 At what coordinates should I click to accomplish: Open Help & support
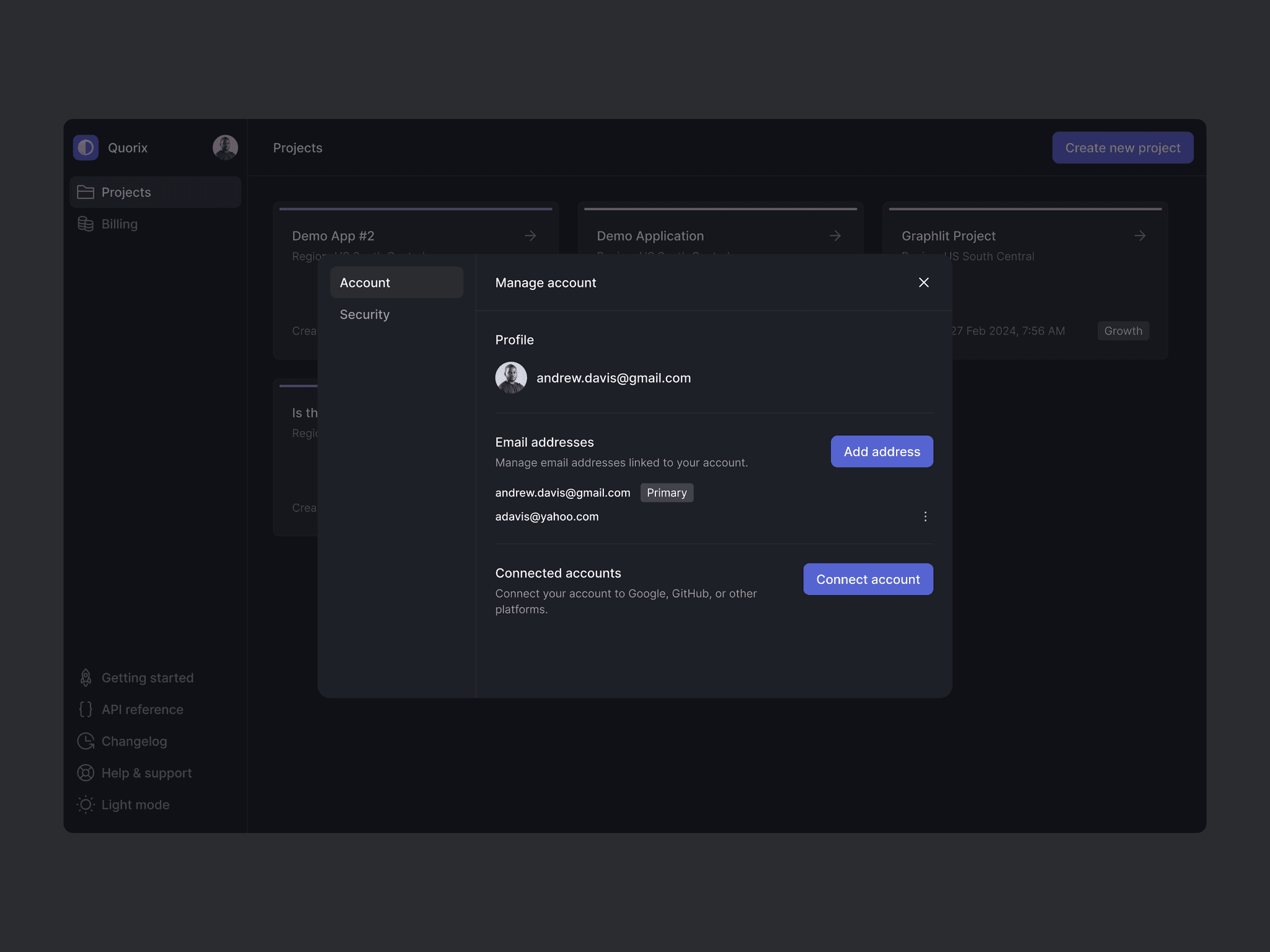click(x=146, y=773)
